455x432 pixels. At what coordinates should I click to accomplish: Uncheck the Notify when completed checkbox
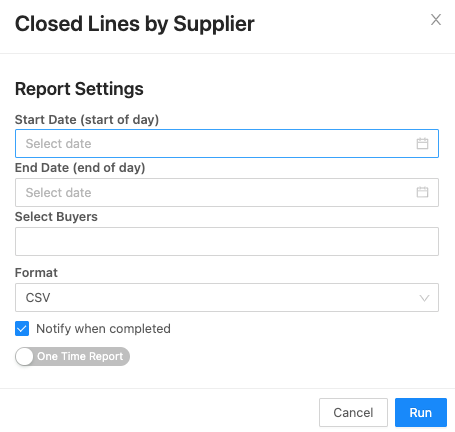pyautogui.click(x=22, y=329)
